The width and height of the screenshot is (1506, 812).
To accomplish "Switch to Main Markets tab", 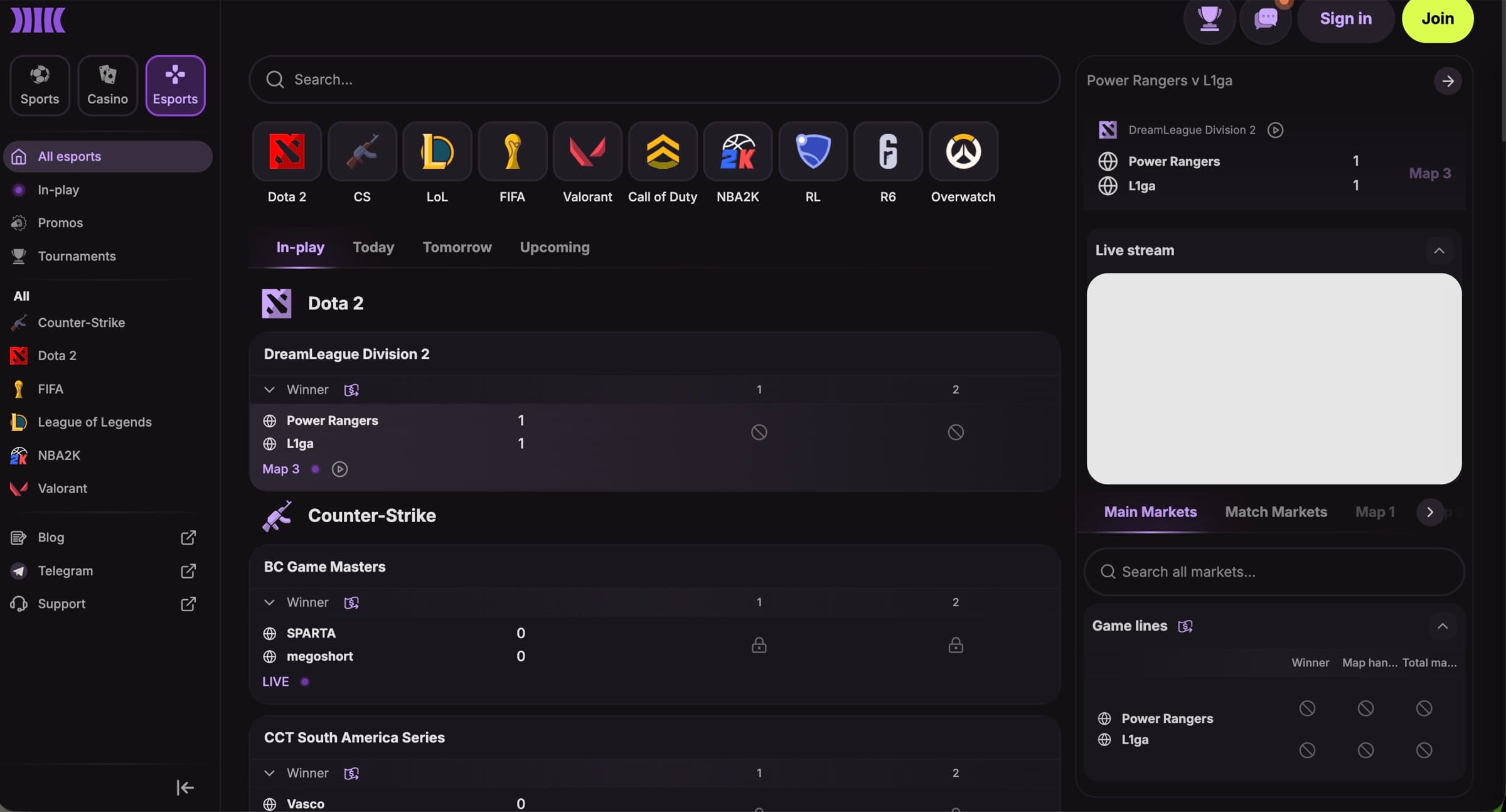I will point(1150,512).
